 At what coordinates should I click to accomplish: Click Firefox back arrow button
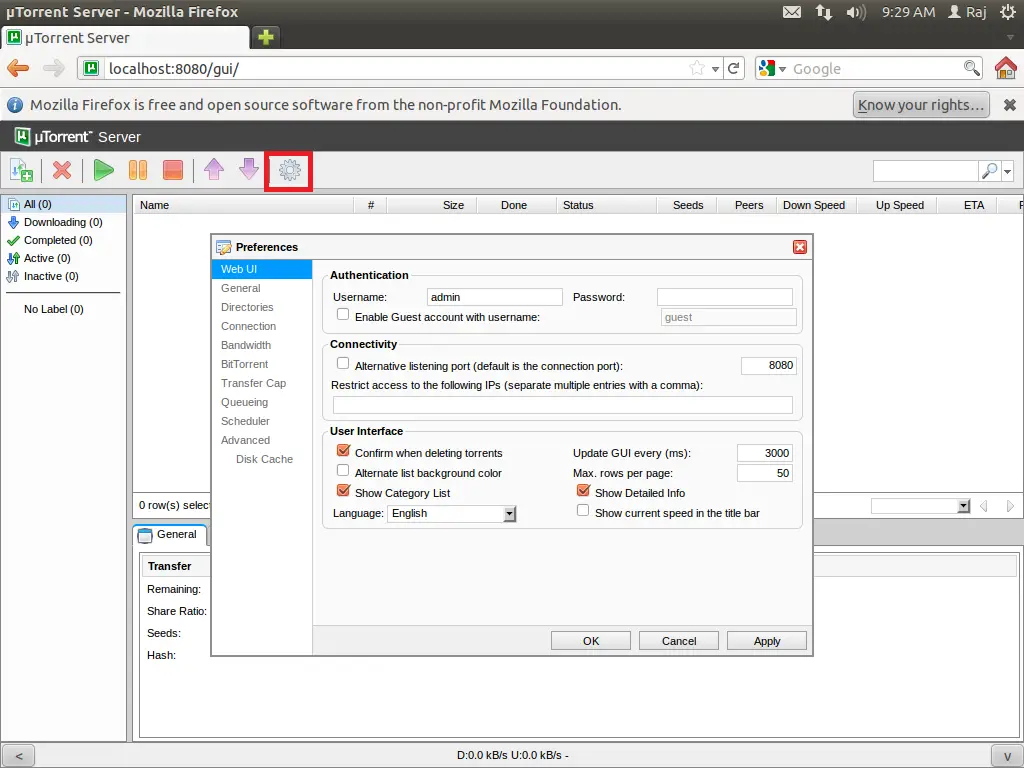click(x=18, y=68)
